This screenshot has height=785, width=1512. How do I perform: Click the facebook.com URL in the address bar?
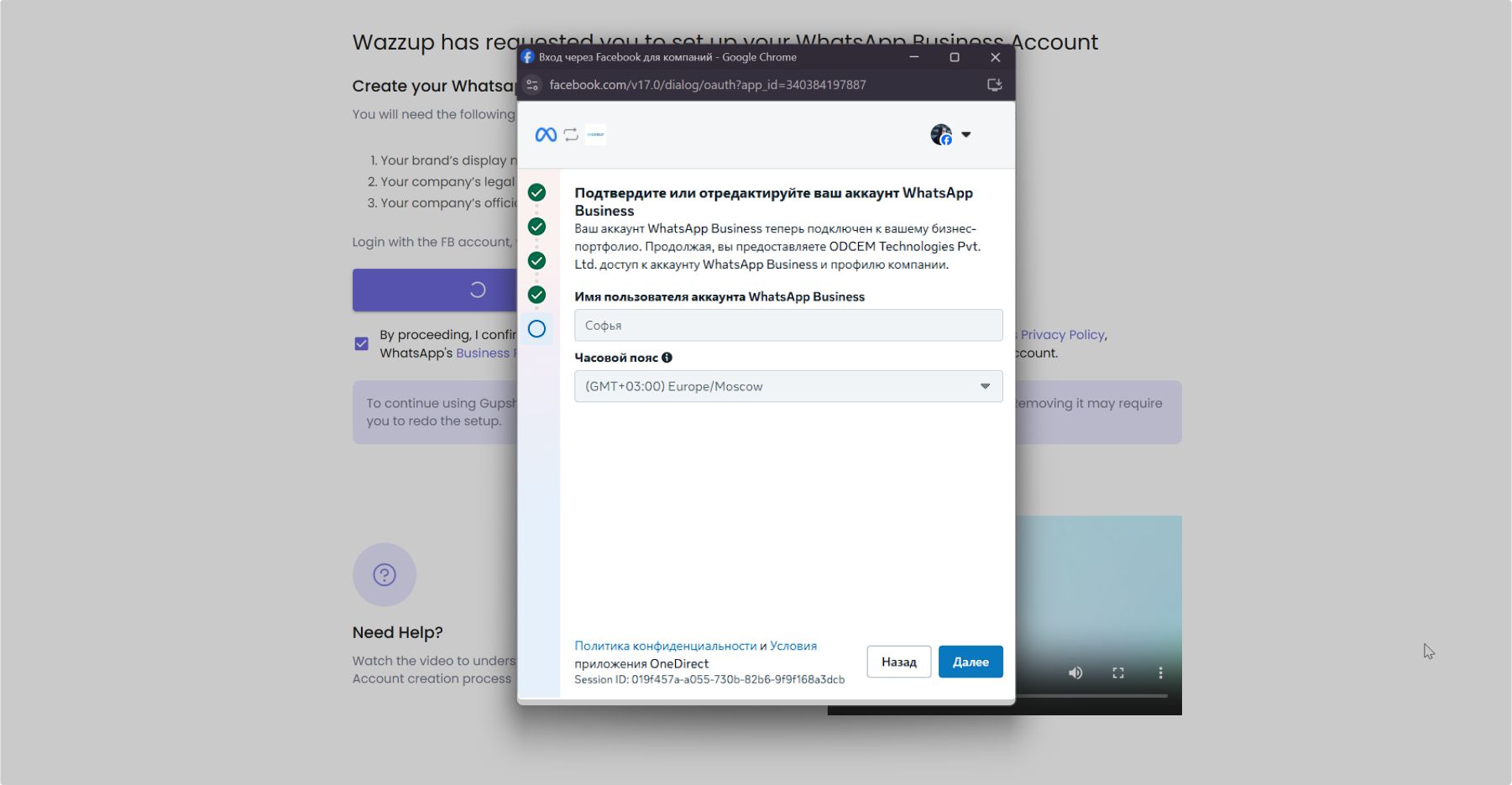[x=707, y=85]
